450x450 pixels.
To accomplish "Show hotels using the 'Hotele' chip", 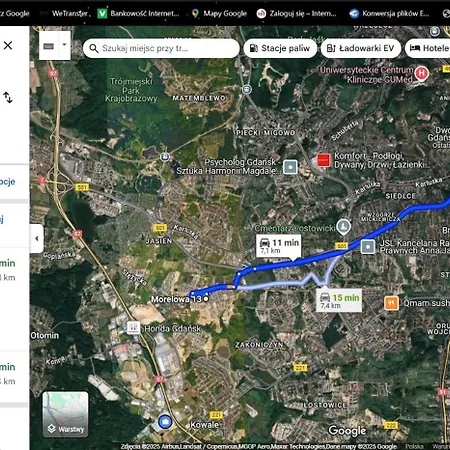I will [428, 48].
